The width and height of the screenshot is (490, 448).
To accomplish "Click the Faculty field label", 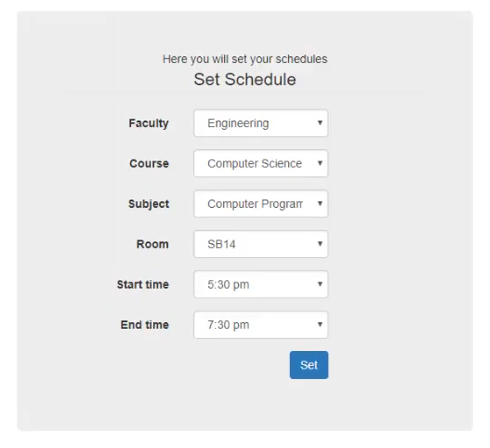I will pos(149,123).
